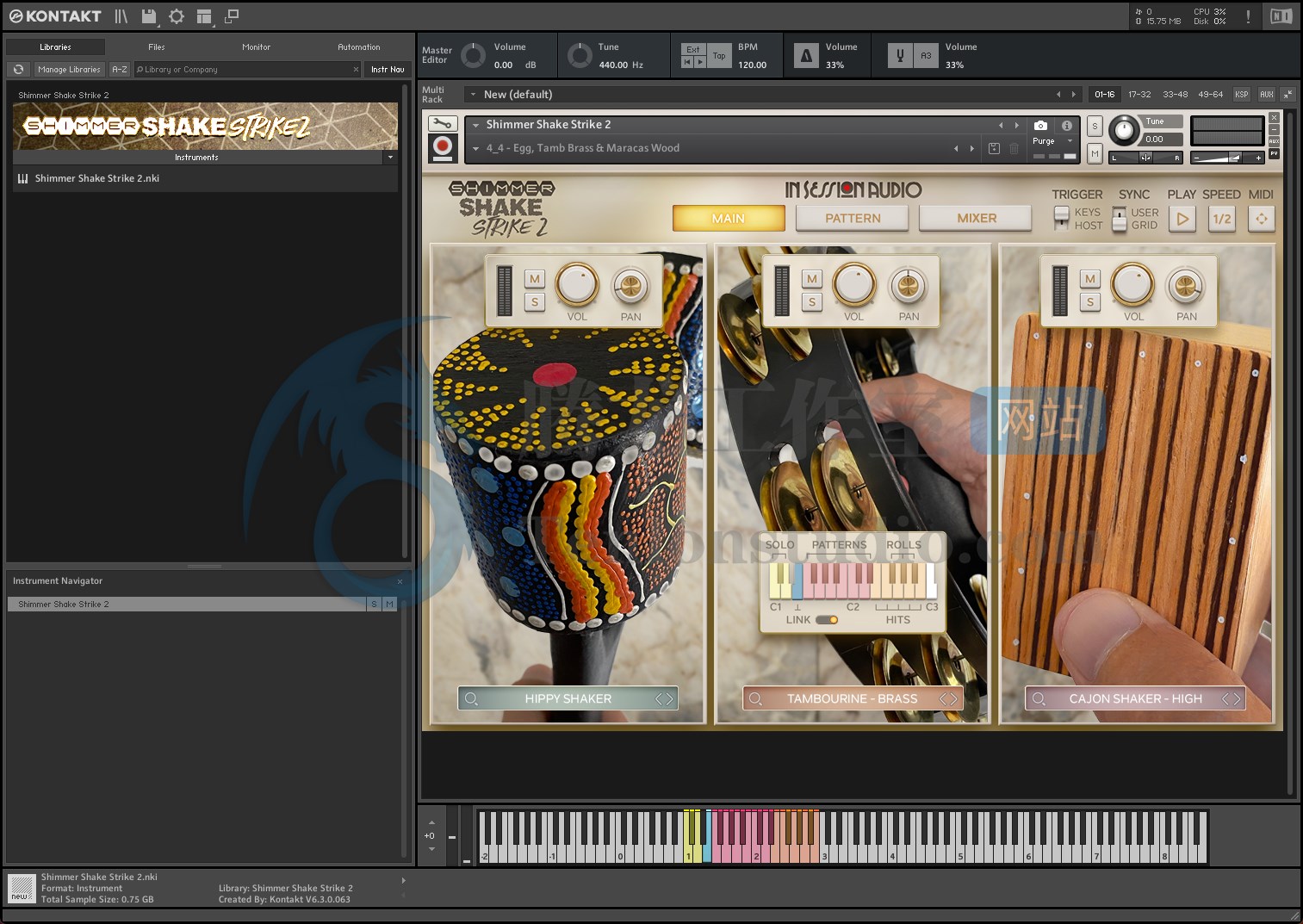The image size is (1303, 924).
Task: Open the save (floppy disk) menu
Action: click(149, 16)
